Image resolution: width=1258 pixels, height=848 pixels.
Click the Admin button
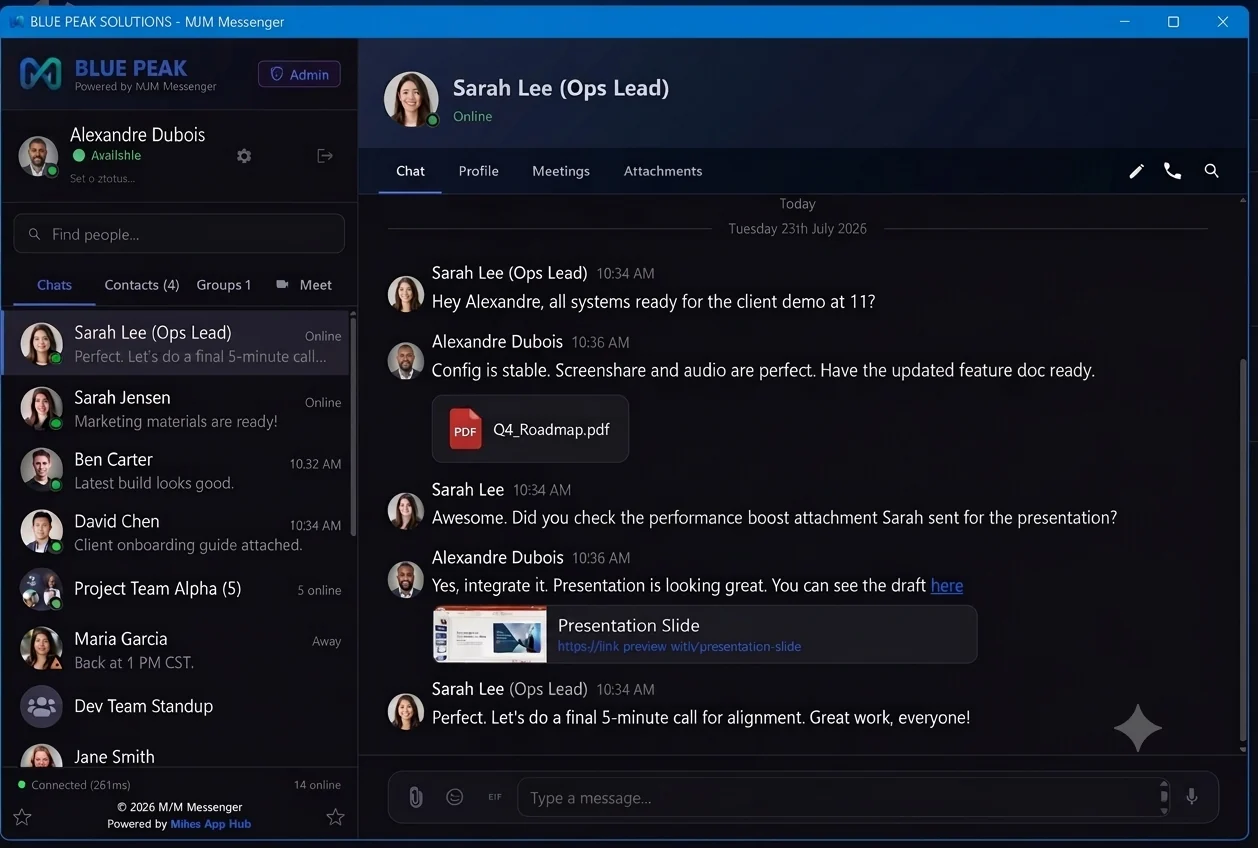[299, 74]
